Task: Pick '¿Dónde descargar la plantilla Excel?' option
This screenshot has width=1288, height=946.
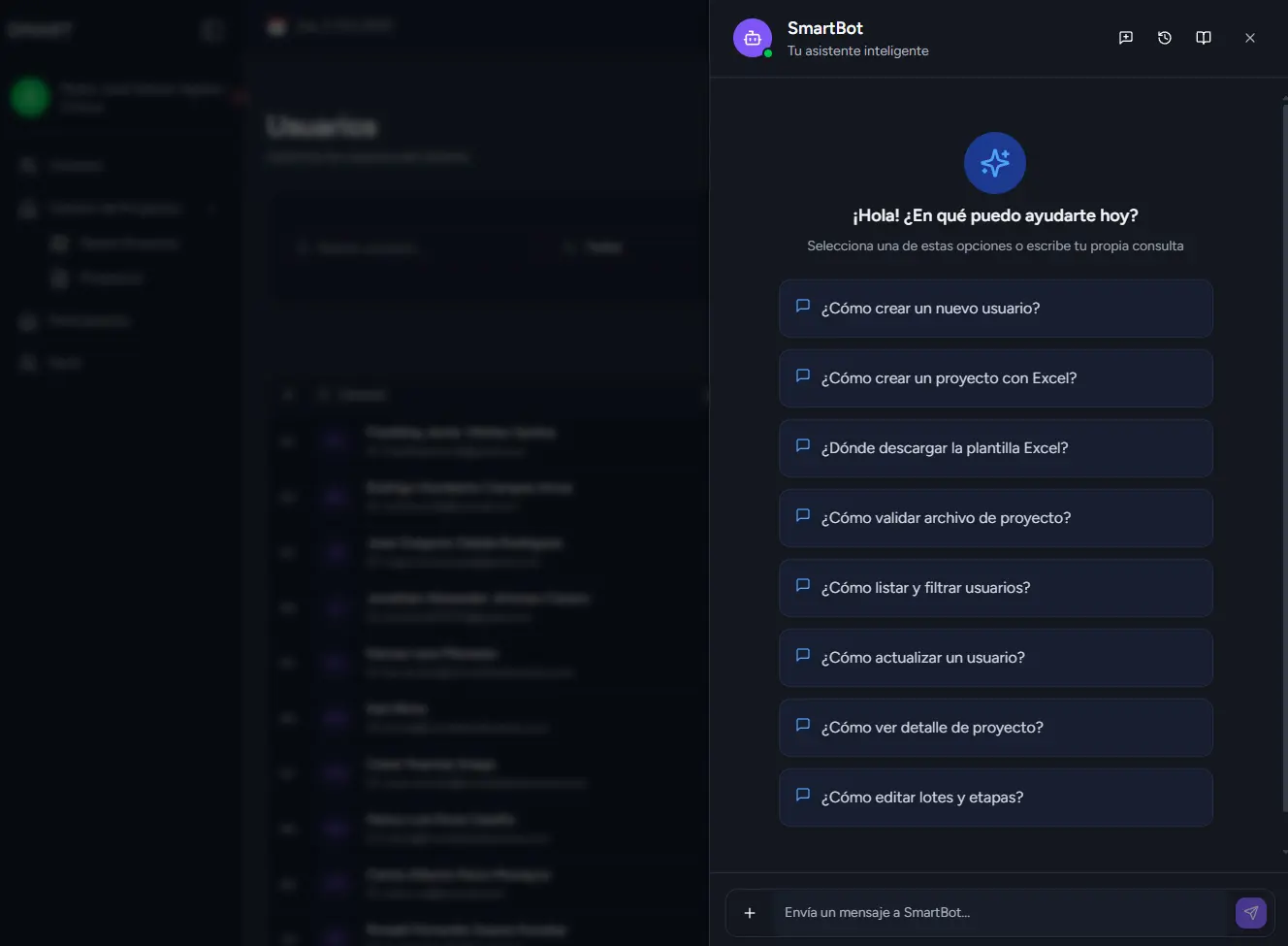Action: (996, 448)
